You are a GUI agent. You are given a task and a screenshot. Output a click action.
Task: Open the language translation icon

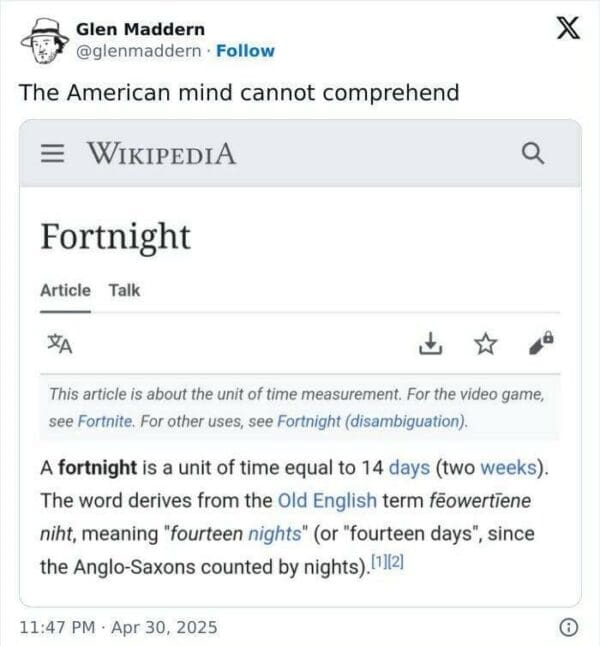(x=60, y=344)
